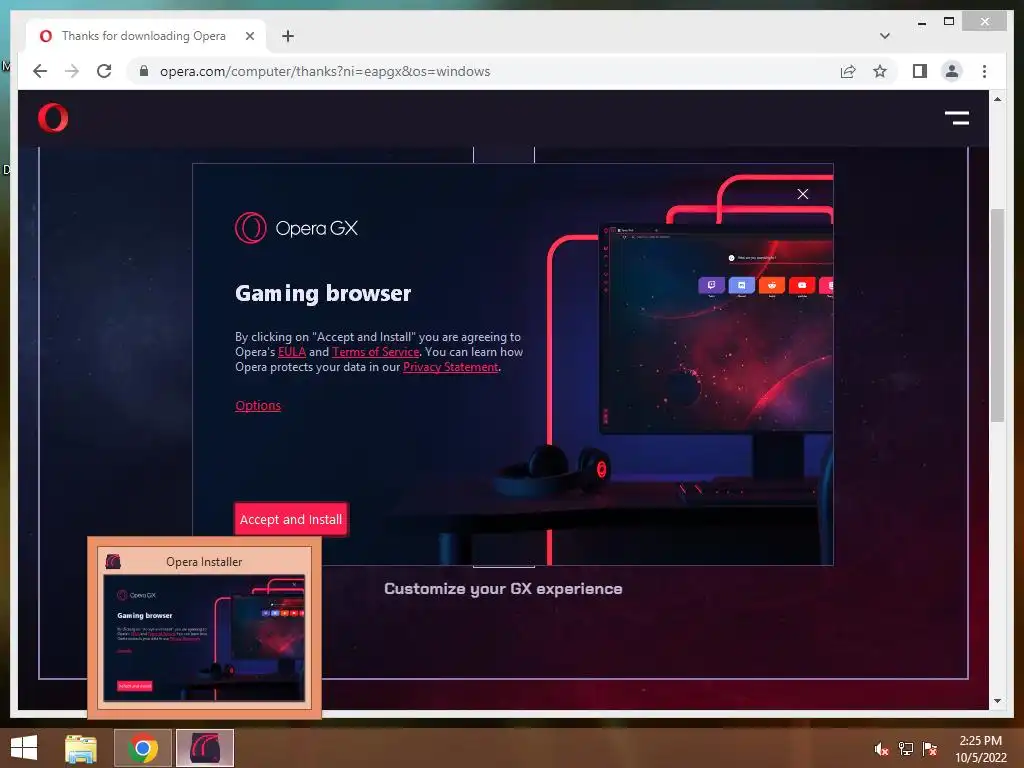Screen dimensions: 1024x768
Task: Open Action Center flag icon
Action: 930,749
